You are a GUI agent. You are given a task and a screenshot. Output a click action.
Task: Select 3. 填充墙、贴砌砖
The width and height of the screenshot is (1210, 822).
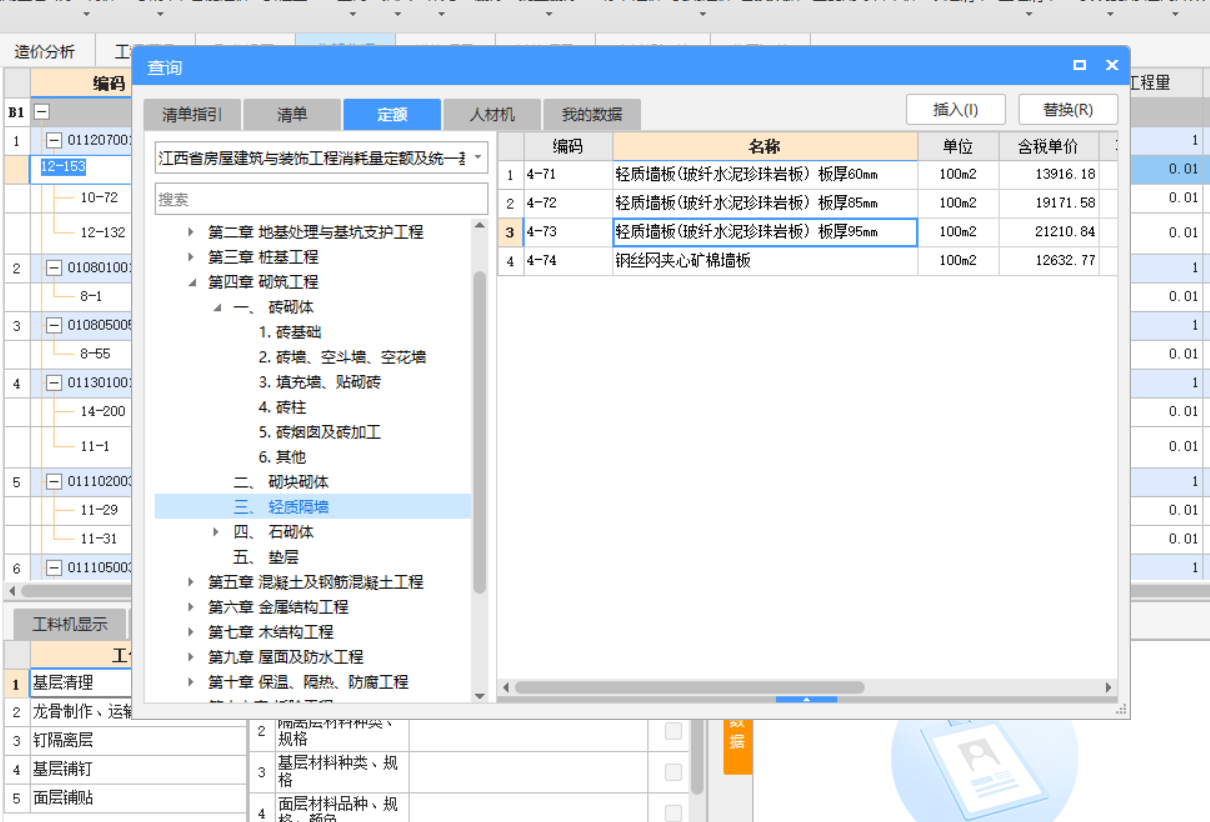319,382
